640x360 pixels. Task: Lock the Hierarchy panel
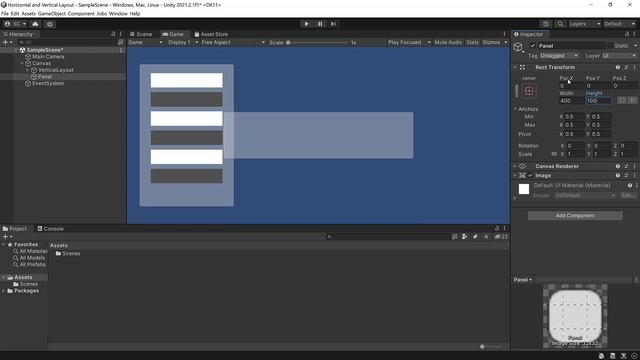(x=113, y=34)
